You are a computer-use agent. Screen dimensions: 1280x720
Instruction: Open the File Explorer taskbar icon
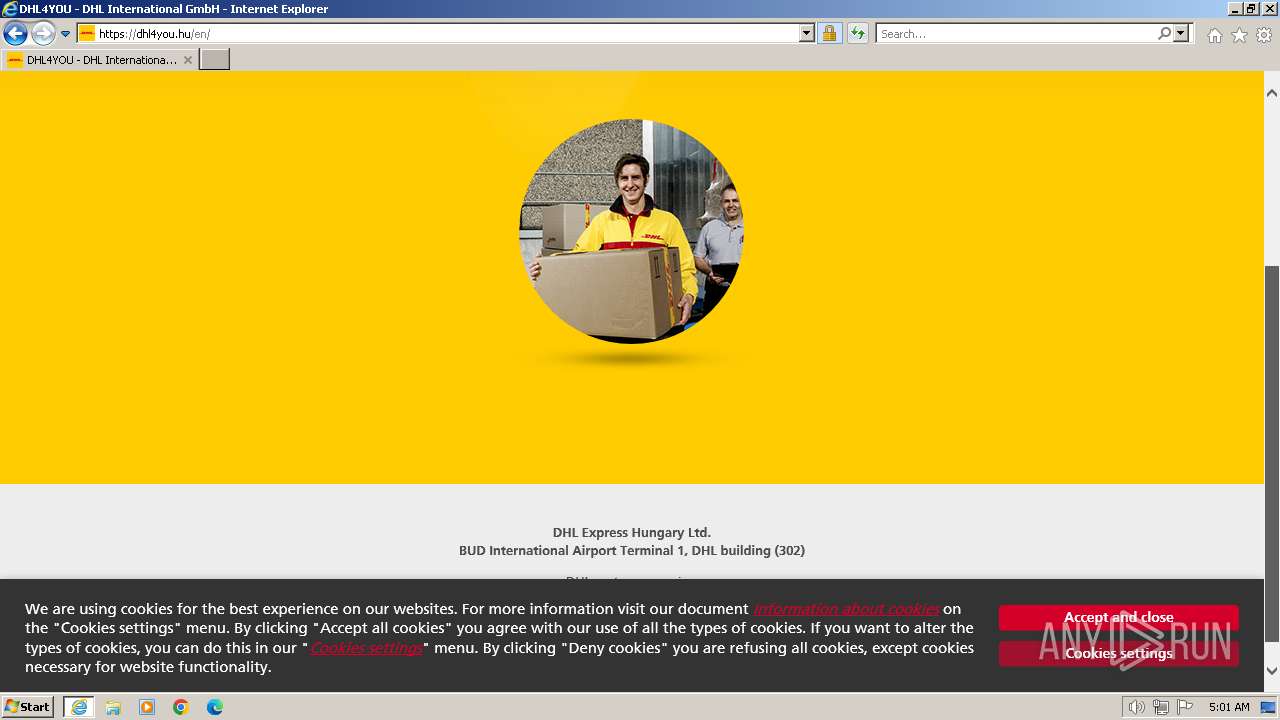tap(113, 707)
